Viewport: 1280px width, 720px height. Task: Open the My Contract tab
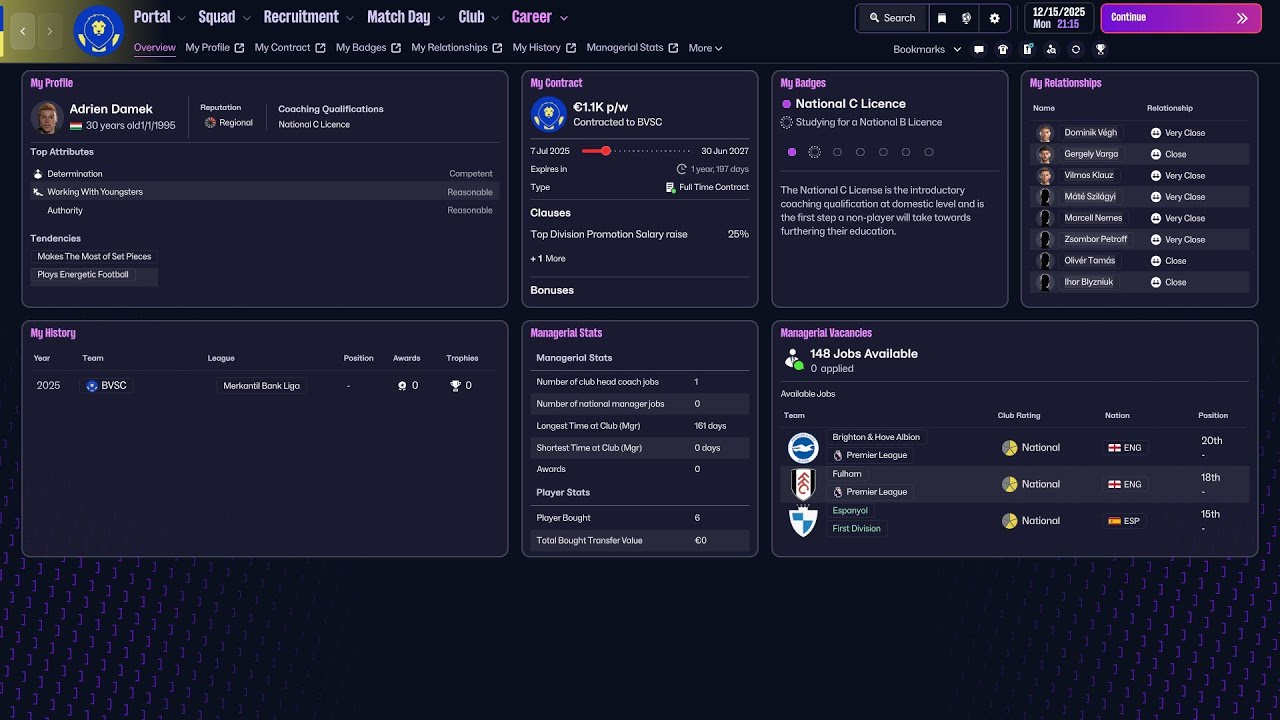point(290,48)
